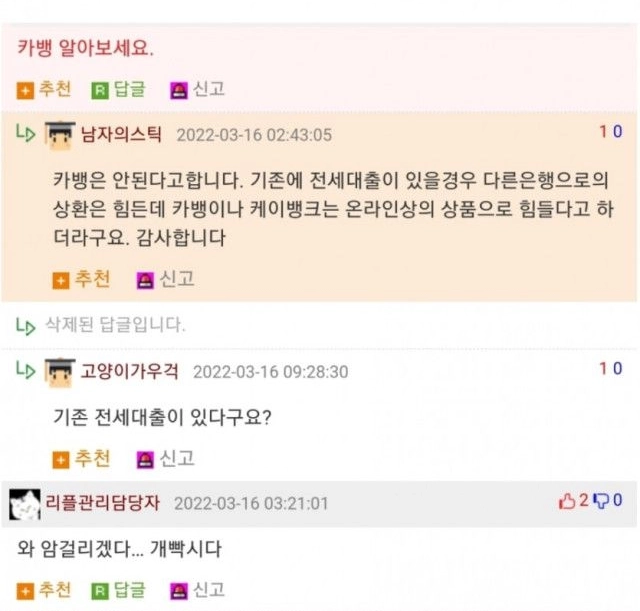Reply to the '와 암걸리겠다' comment
The image size is (640, 611).
[118, 590]
